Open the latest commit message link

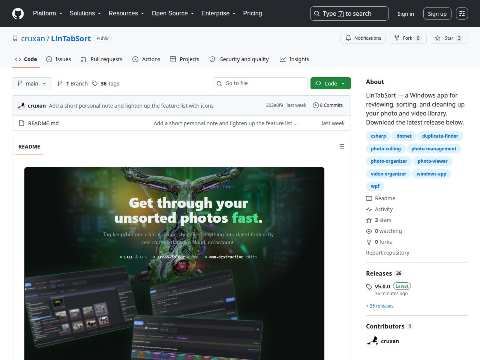pos(131,106)
